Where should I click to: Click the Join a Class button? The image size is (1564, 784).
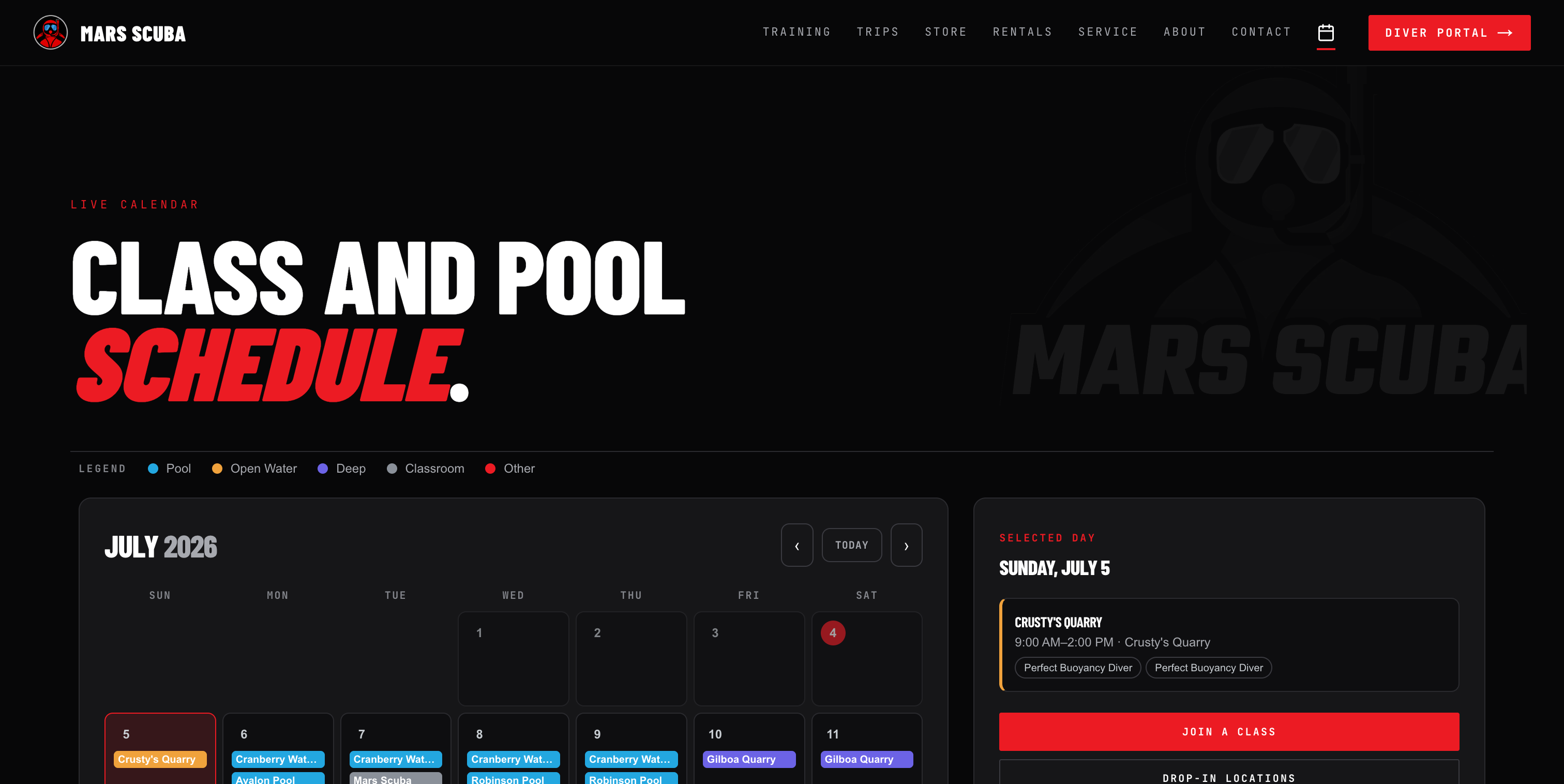pyautogui.click(x=1228, y=731)
